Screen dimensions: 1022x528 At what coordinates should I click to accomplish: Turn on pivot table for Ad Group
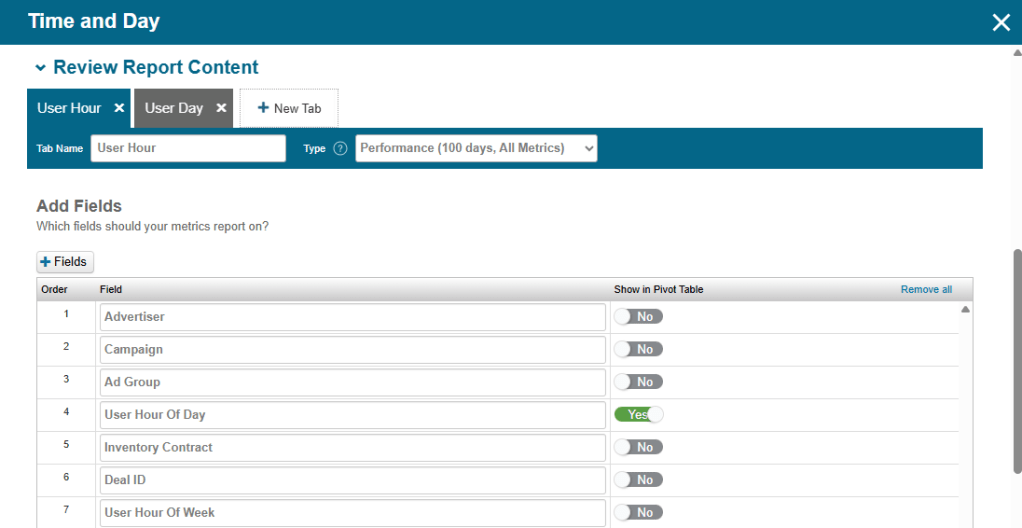(x=638, y=382)
